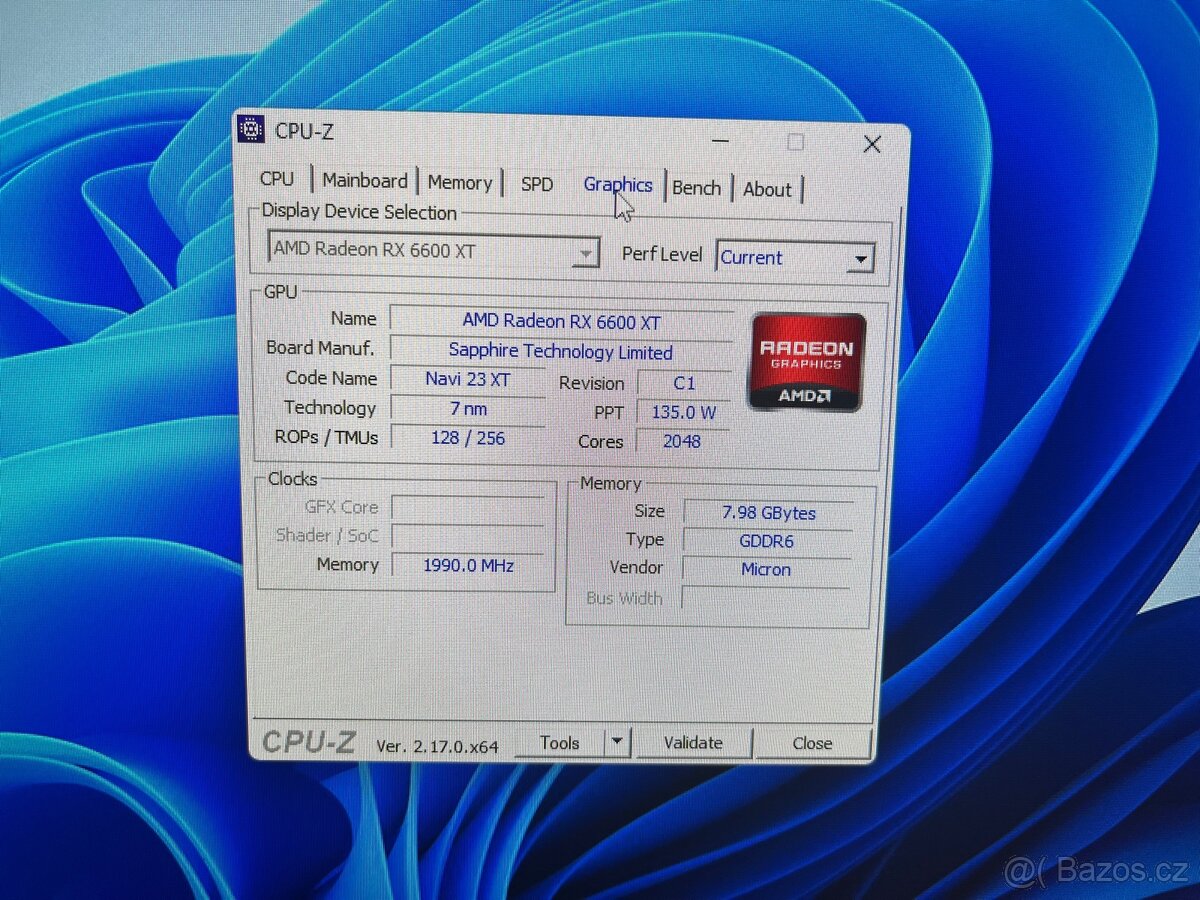The height and width of the screenshot is (900, 1200).
Task: Minimize the CPU-Z window
Action: [x=718, y=143]
